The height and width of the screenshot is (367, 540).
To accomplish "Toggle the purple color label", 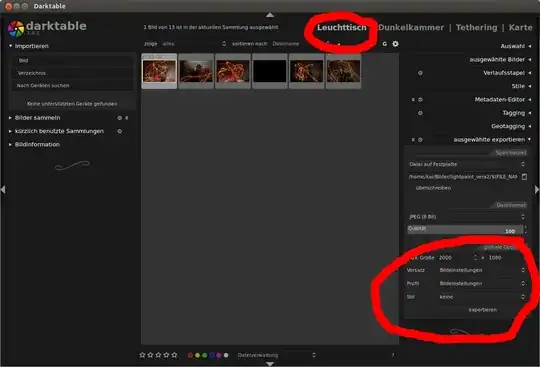I will 219,355.
